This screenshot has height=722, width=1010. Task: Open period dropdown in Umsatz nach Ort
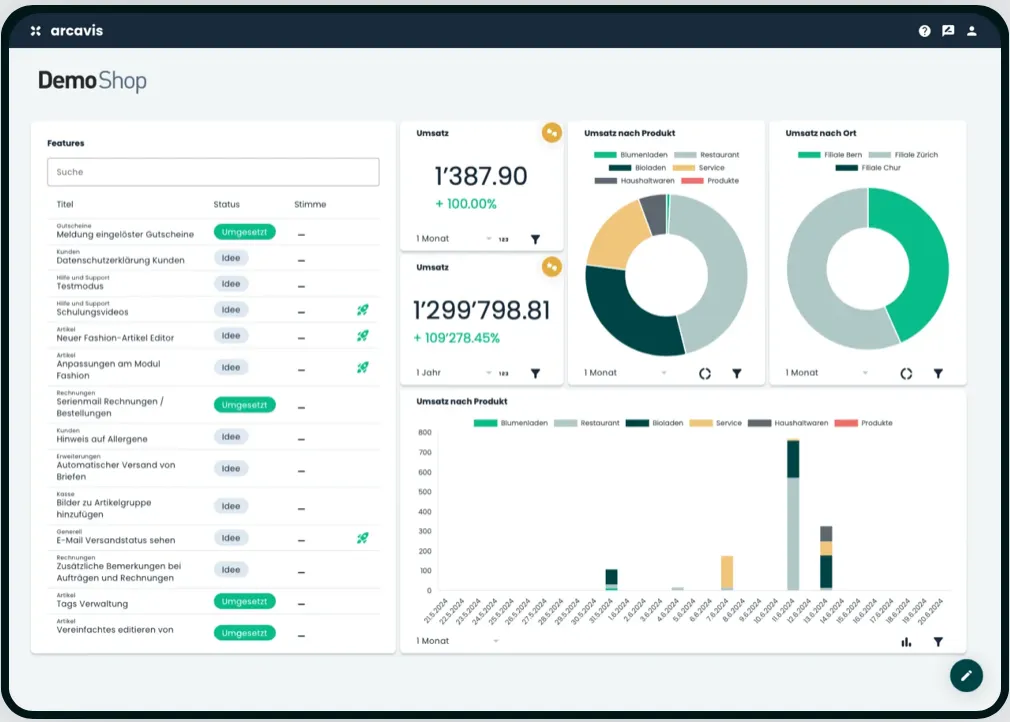(x=826, y=373)
